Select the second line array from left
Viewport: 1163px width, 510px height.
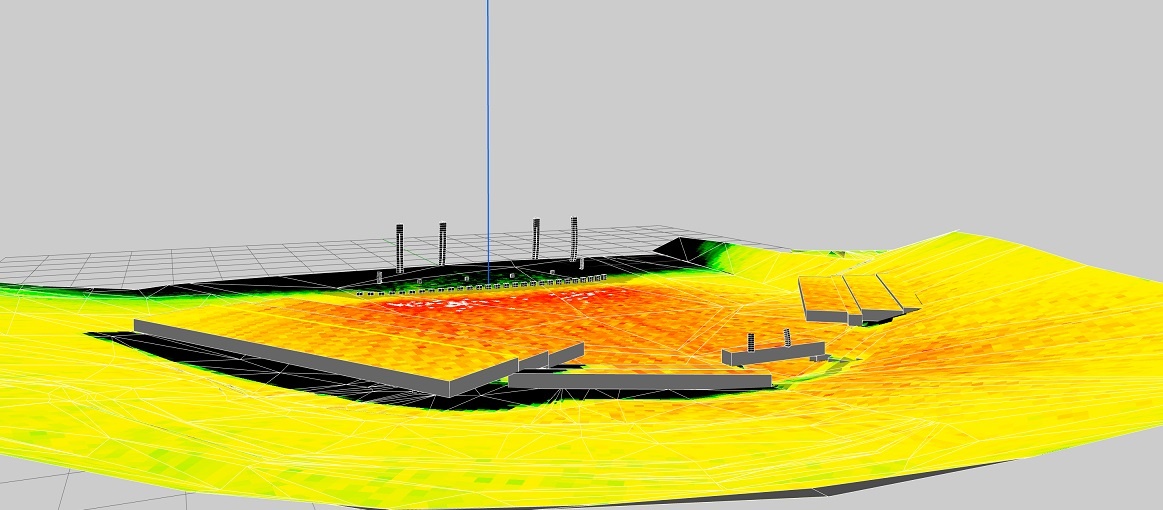[442, 243]
